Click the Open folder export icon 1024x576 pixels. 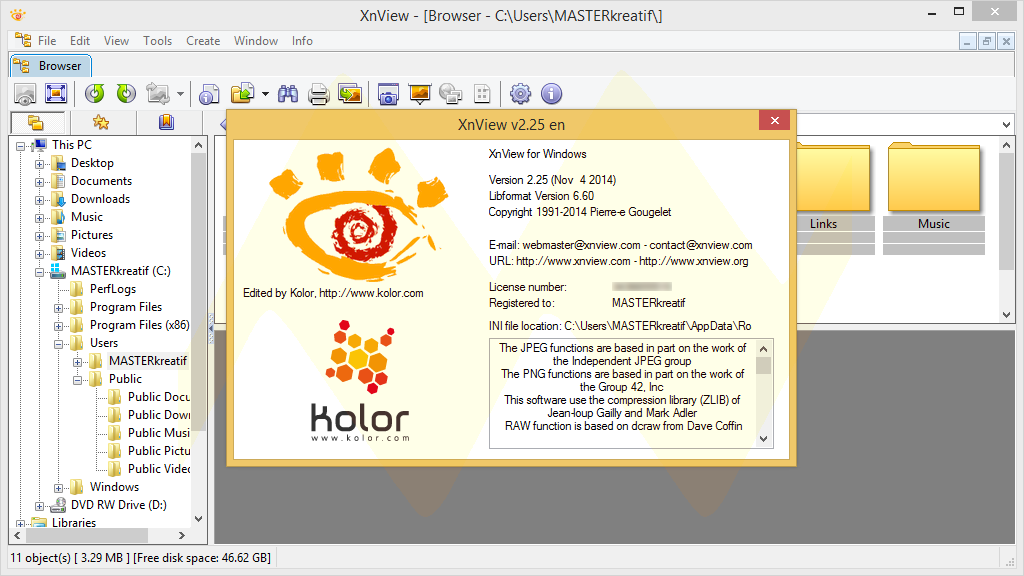242,94
